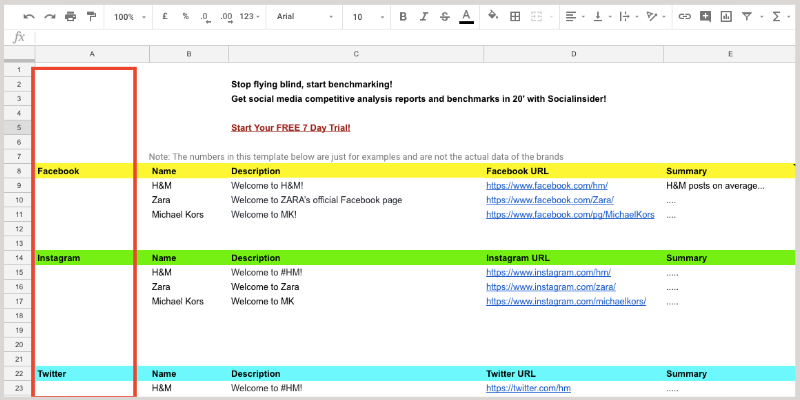The width and height of the screenshot is (800, 400).
Task: Print the spreadsheet with printer icon
Action: (x=70, y=17)
